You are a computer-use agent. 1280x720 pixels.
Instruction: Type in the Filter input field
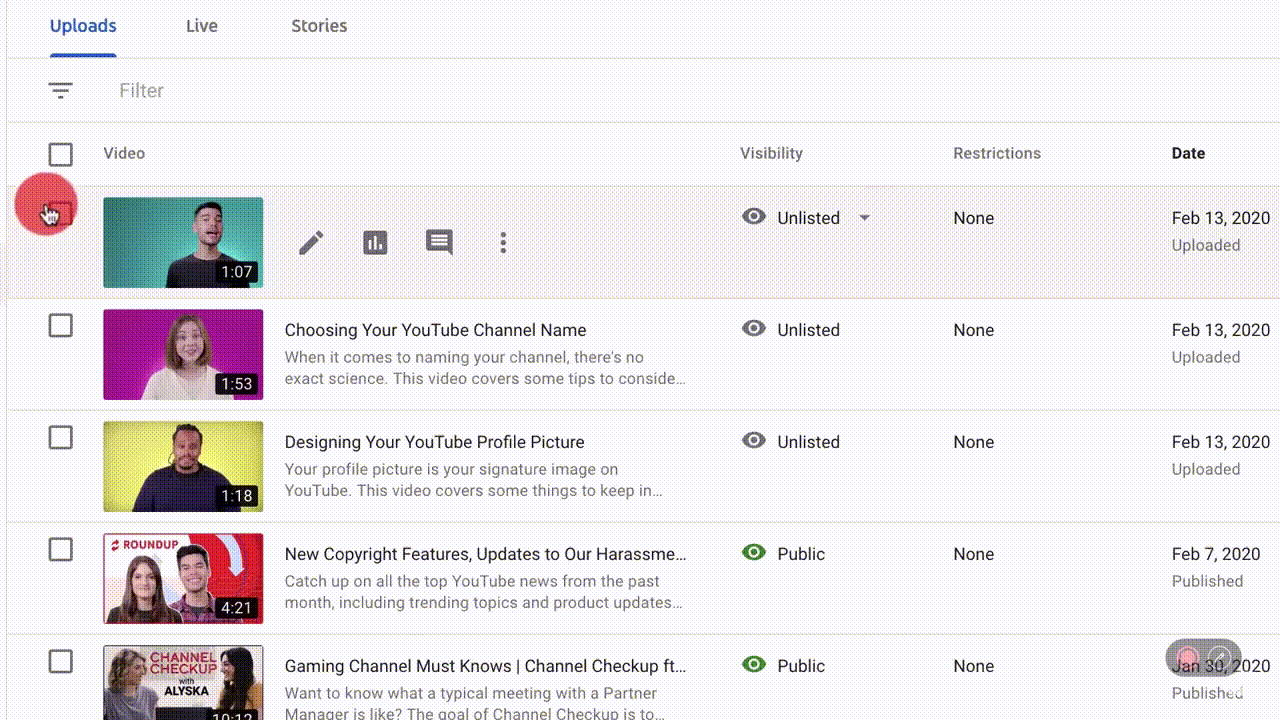pyautogui.click(x=400, y=91)
